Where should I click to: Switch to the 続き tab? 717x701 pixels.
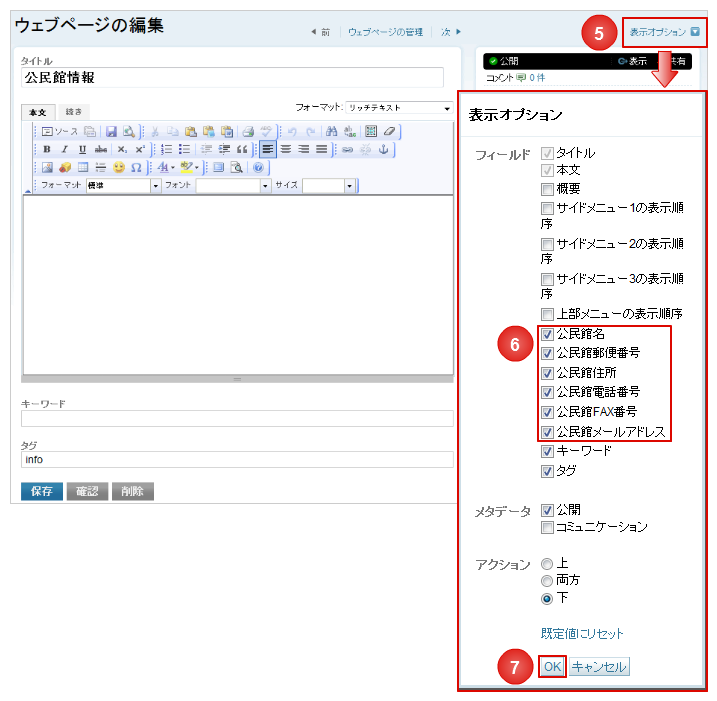74,112
